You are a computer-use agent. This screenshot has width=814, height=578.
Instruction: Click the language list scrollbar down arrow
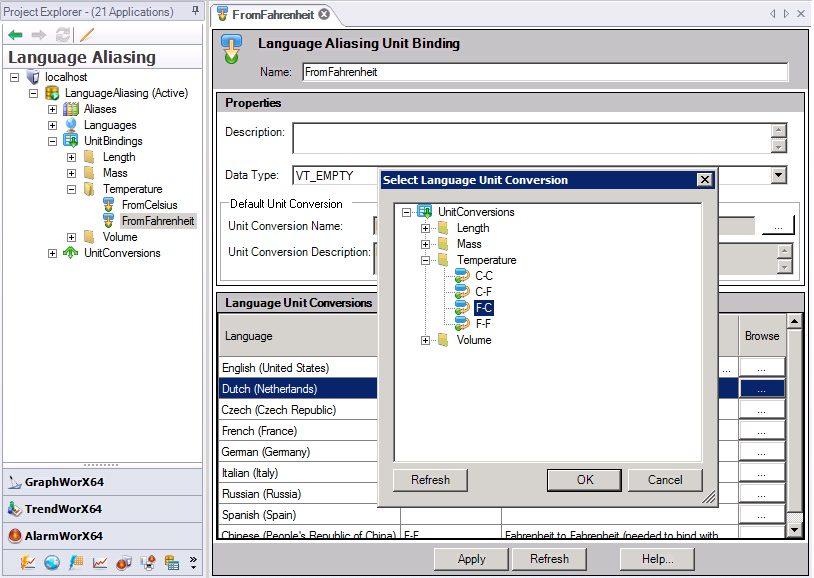click(793, 528)
